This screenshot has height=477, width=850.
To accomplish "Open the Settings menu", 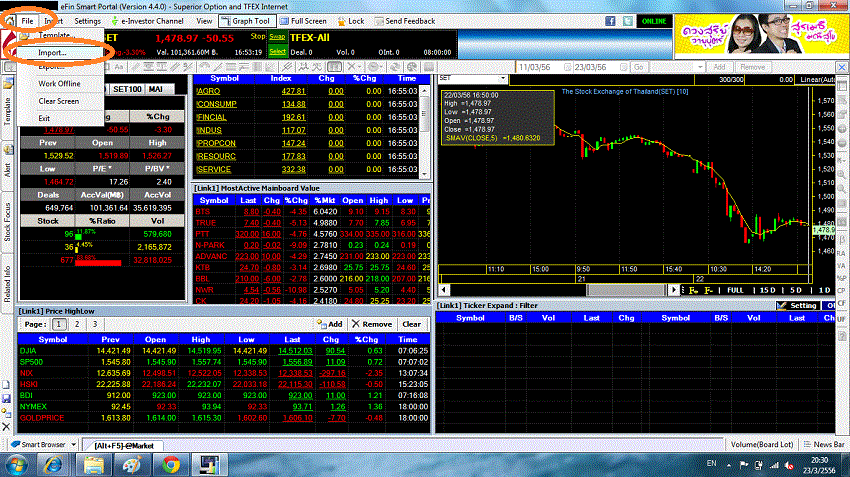I will click(x=87, y=21).
